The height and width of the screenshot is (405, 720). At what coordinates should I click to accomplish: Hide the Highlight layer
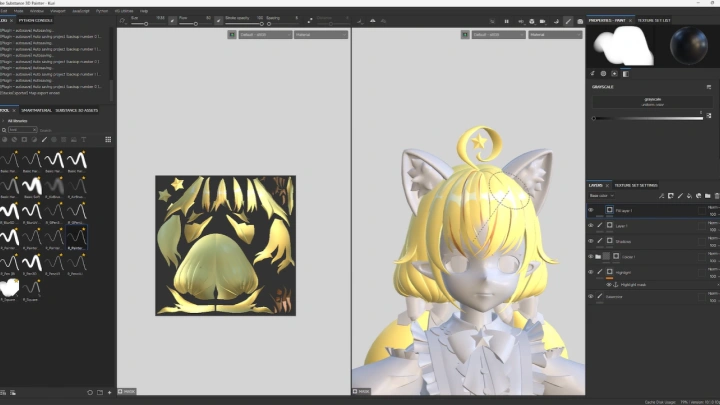click(591, 272)
